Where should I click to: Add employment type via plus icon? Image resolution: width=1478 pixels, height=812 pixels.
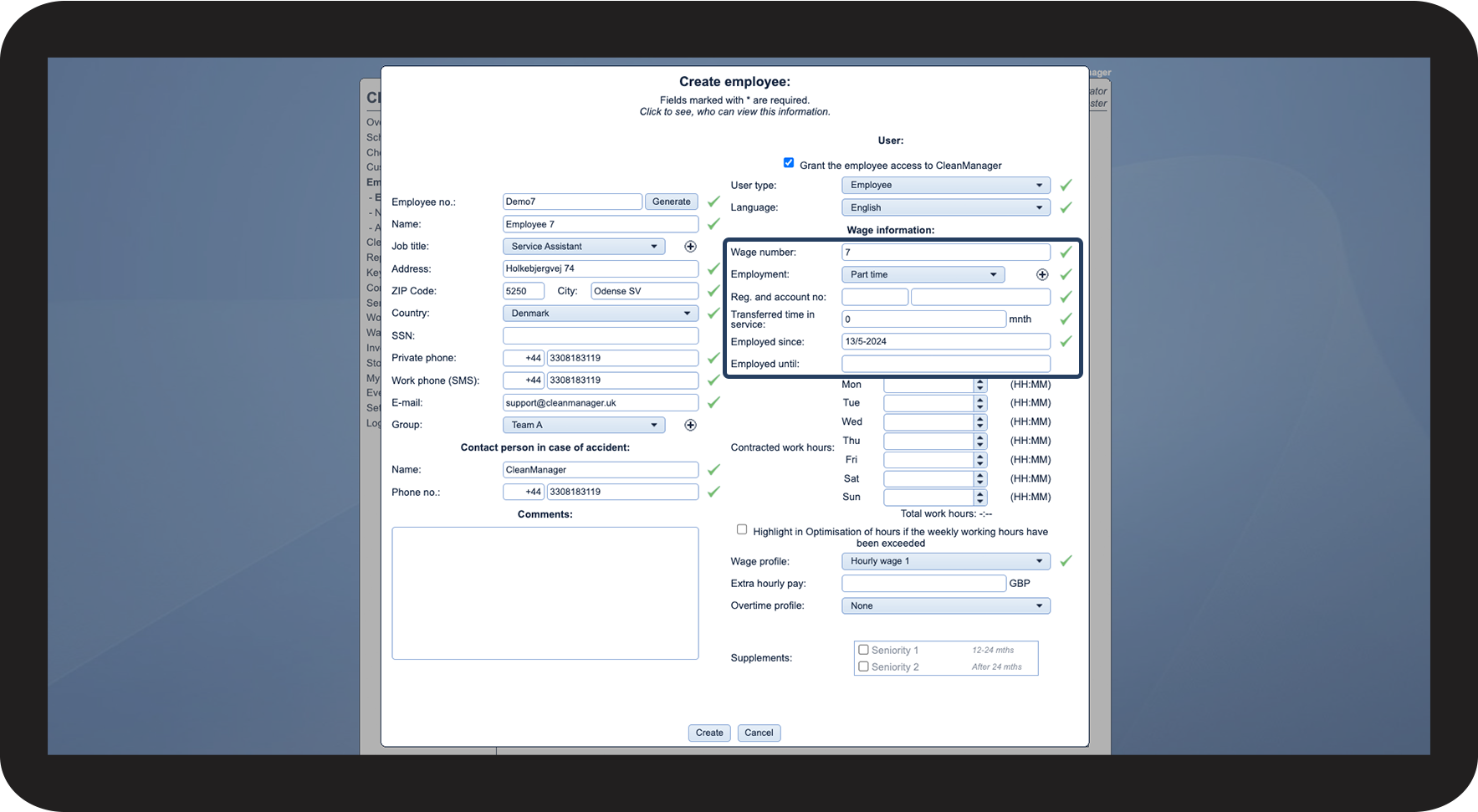[x=1042, y=274]
